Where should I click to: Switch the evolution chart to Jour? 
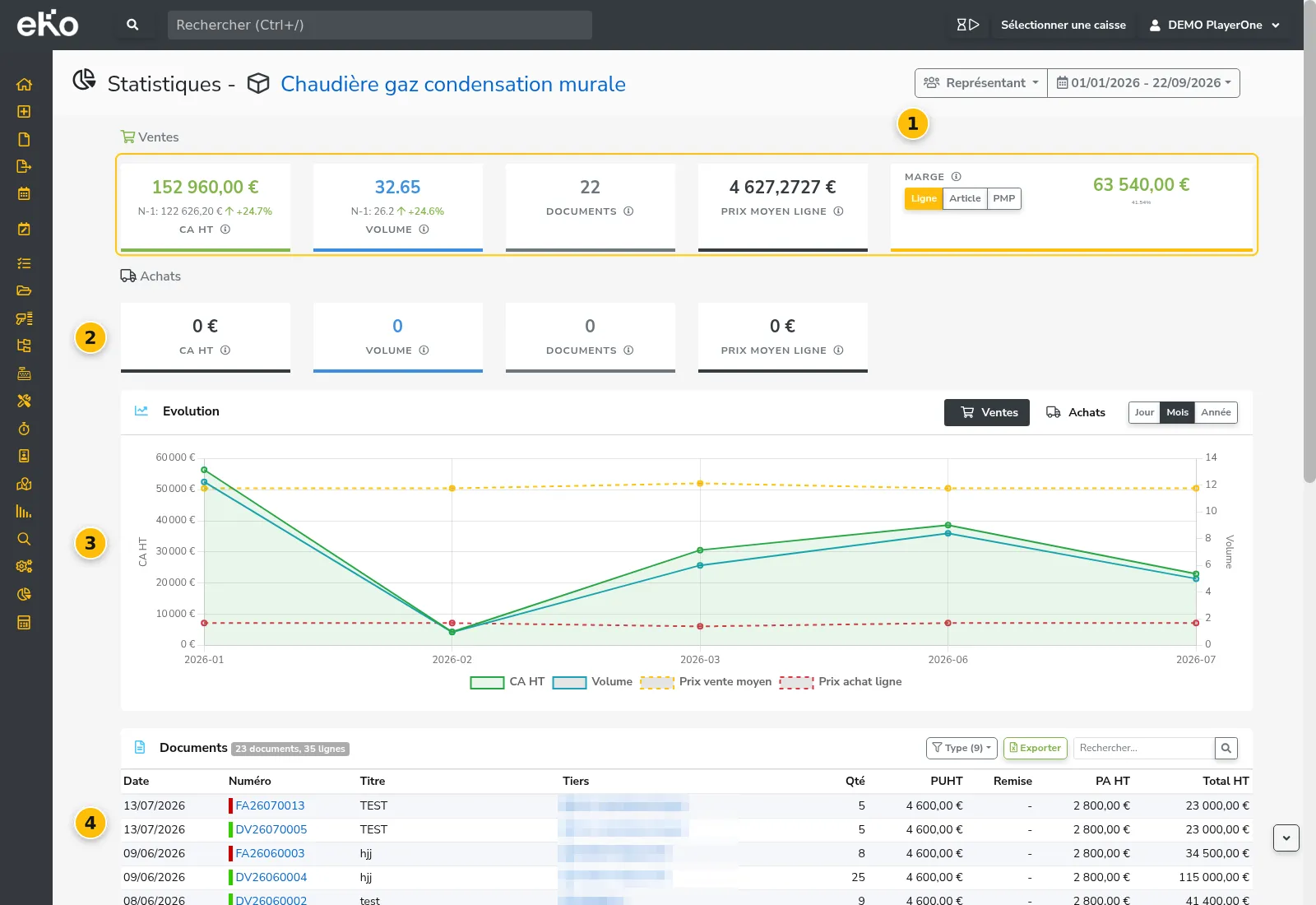(x=1144, y=412)
